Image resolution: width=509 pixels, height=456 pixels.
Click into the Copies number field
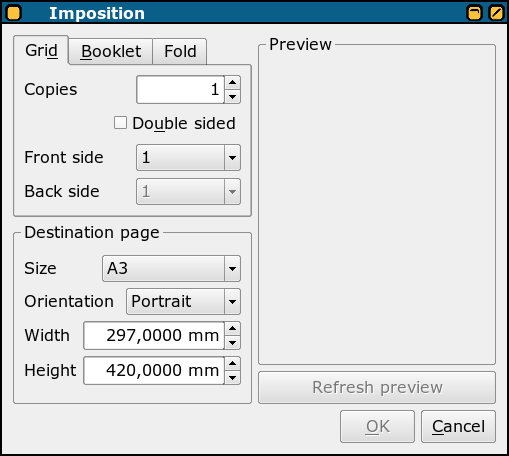(x=180, y=89)
